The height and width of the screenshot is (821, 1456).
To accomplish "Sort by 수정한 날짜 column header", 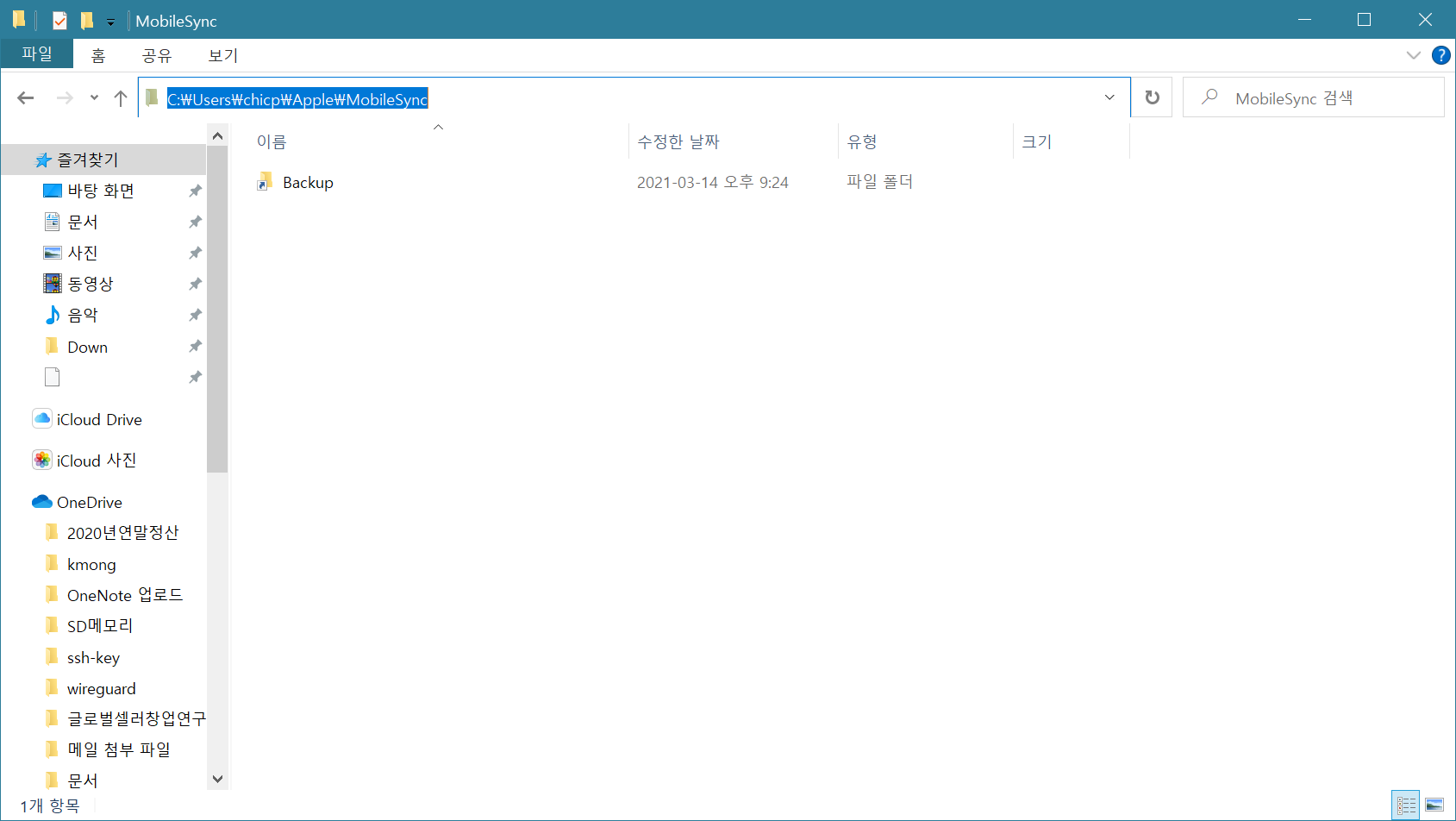I will point(678,142).
